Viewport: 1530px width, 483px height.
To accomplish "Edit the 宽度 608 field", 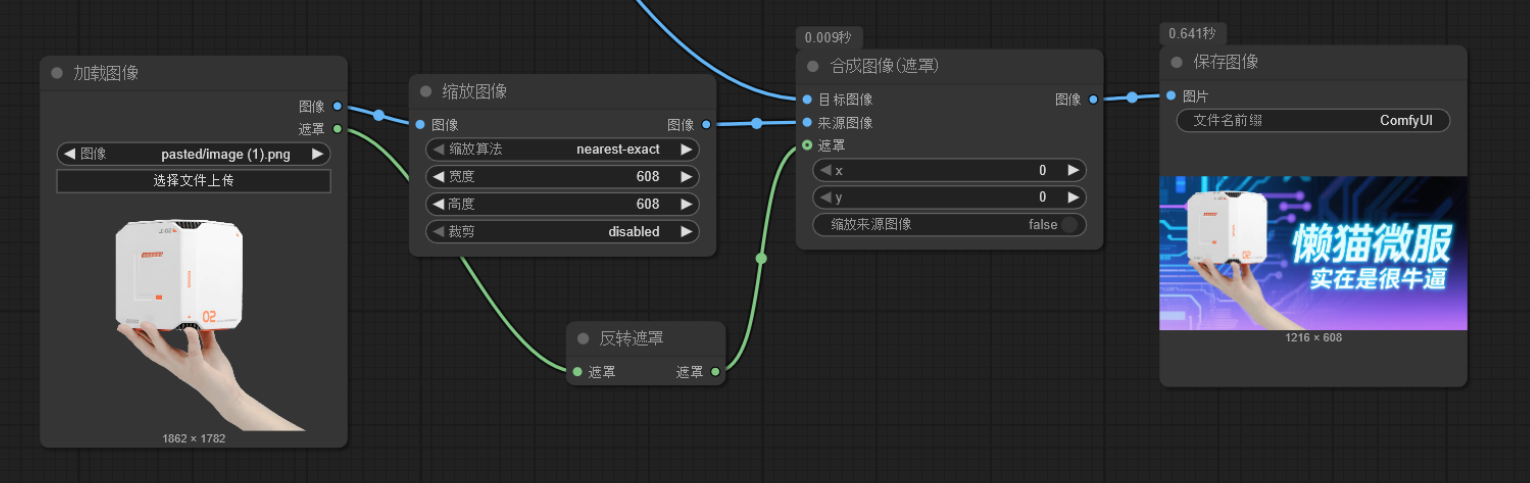I will pos(563,177).
